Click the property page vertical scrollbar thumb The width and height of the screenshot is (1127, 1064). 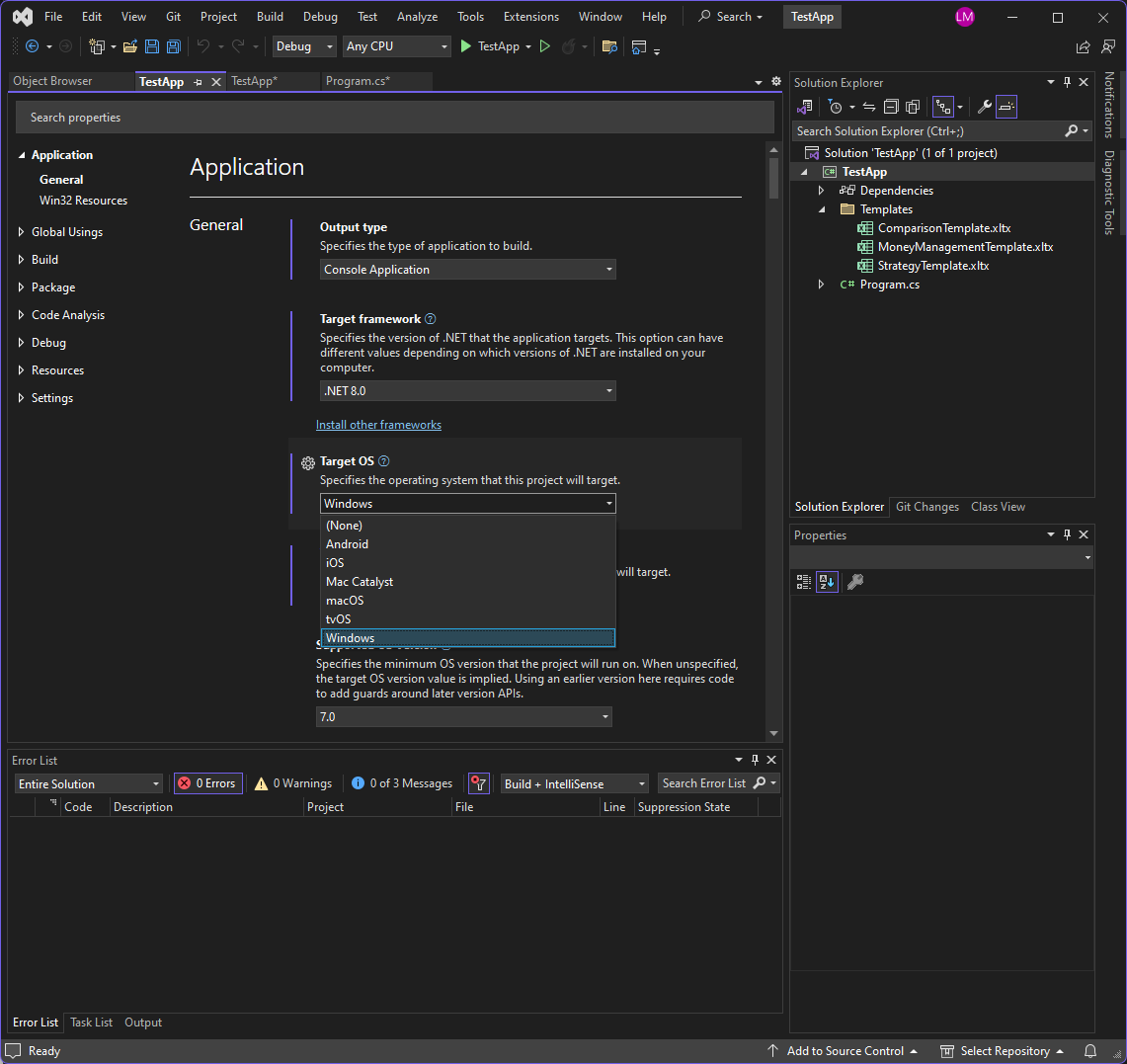[773, 178]
